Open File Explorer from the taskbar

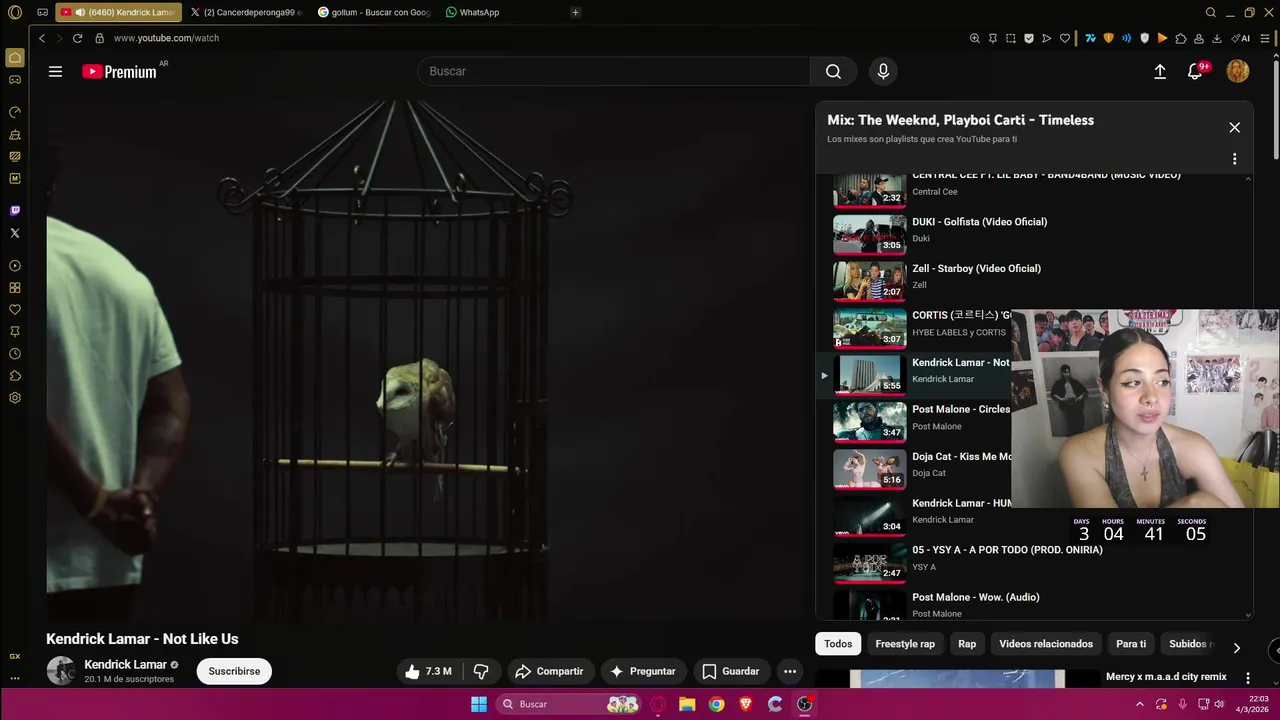pyautogui.click(x=687, y=704)
